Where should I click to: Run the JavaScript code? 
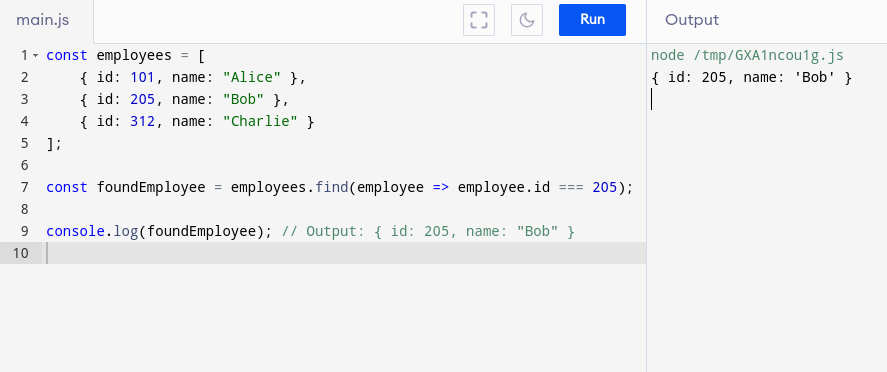click(x=592, y=20)
